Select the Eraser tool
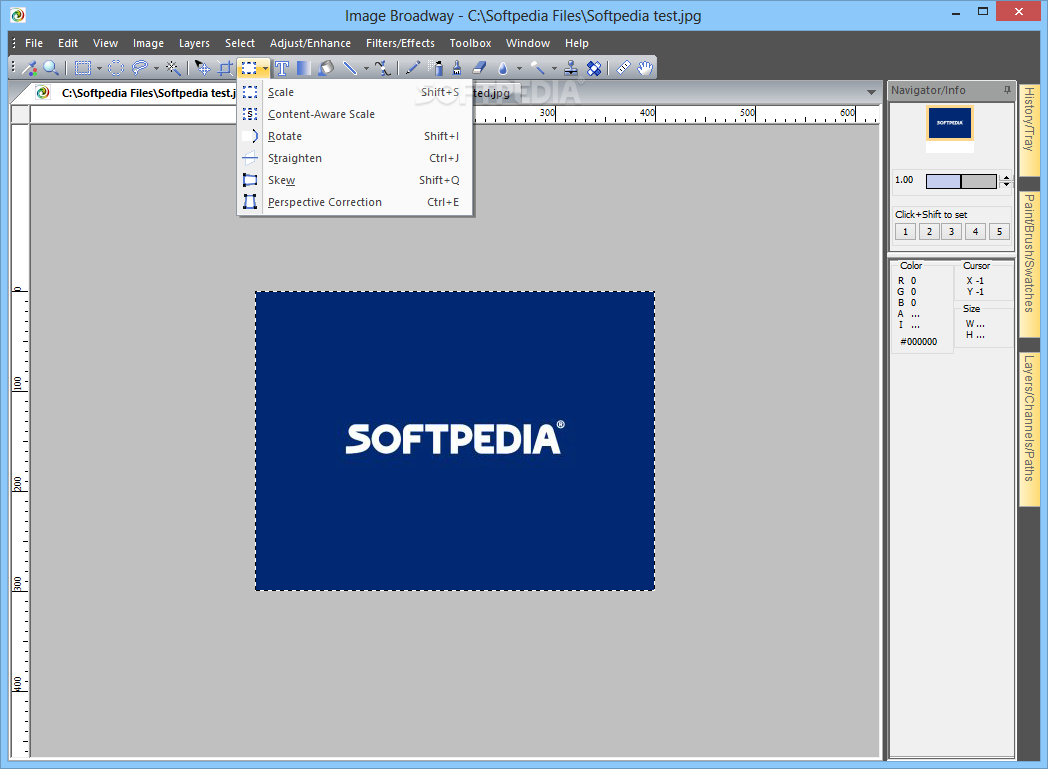1048x769 pixels. pyautogui.click(x=479, y=67)
